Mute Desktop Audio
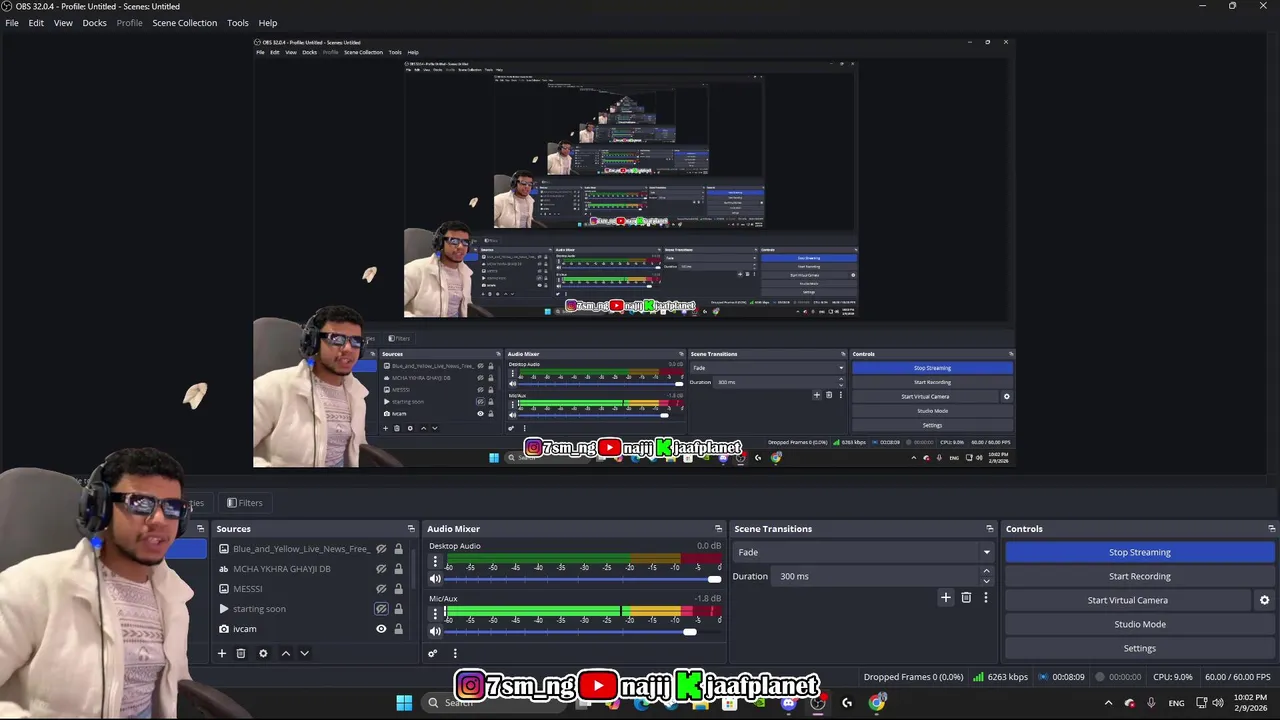This screenshot has width=1280, height=720. [435, 579]
